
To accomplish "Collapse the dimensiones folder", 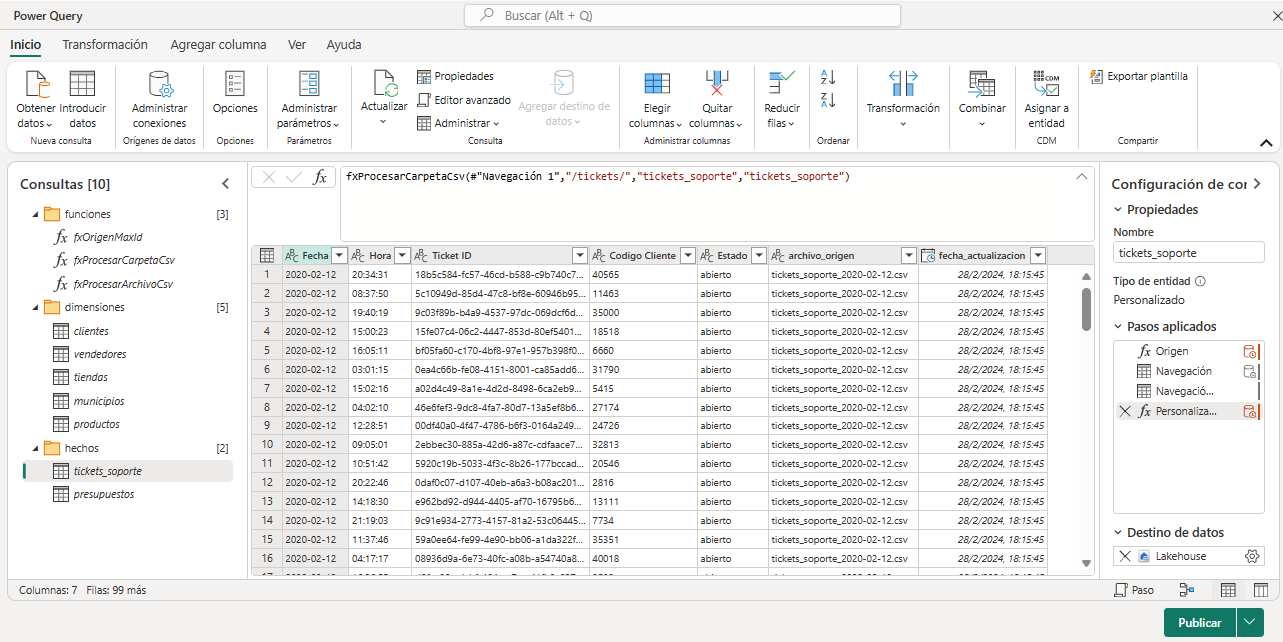I will tap(34, 308).
